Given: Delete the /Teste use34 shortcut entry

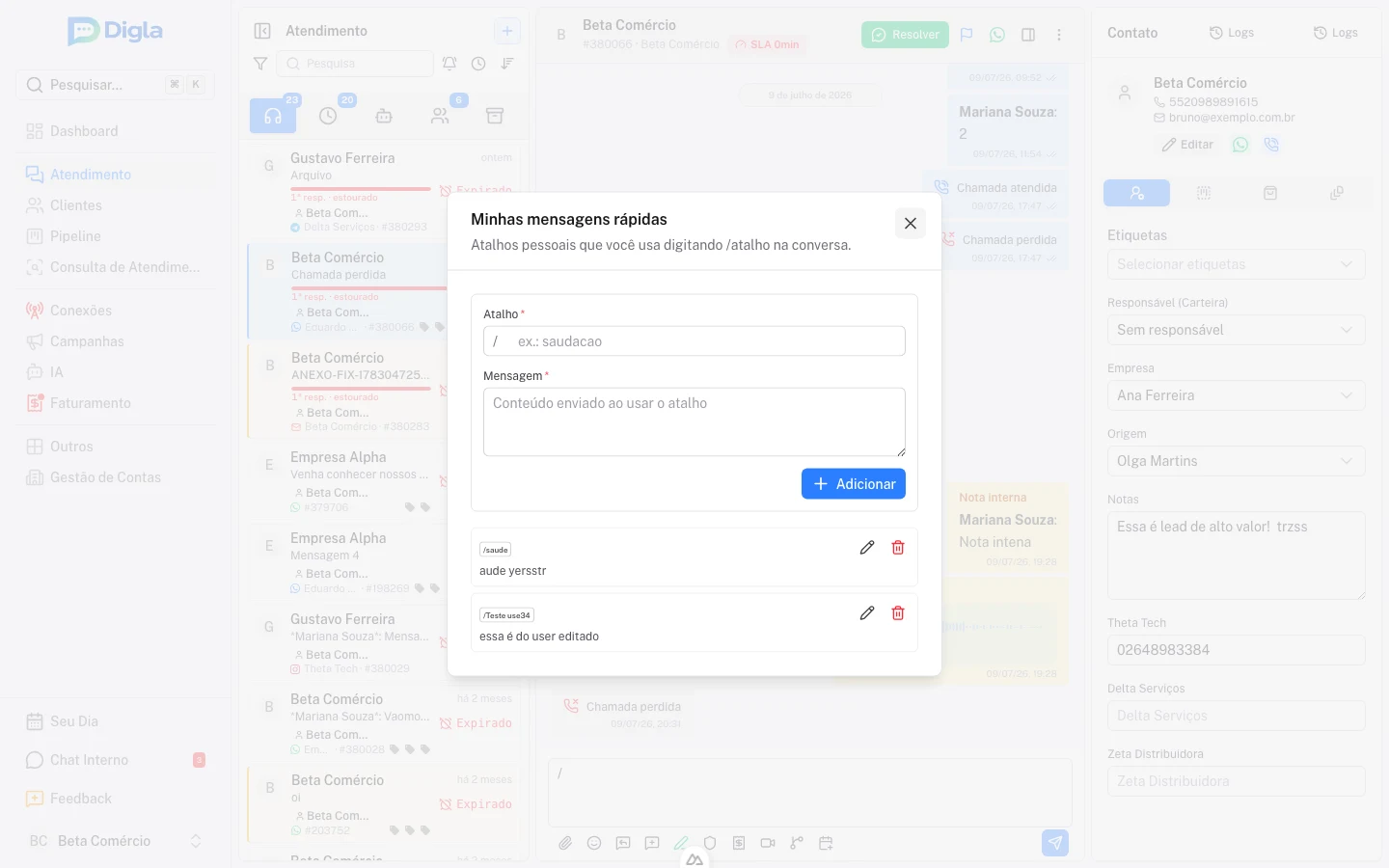Looking at the screenshot, I should [x=898, y=613].
